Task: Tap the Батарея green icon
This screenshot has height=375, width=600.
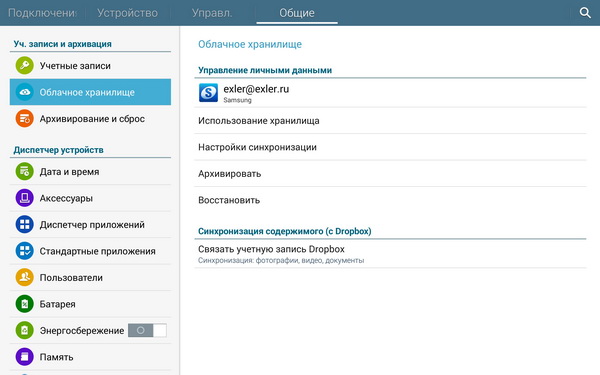Action: click(x=24, y=304)
